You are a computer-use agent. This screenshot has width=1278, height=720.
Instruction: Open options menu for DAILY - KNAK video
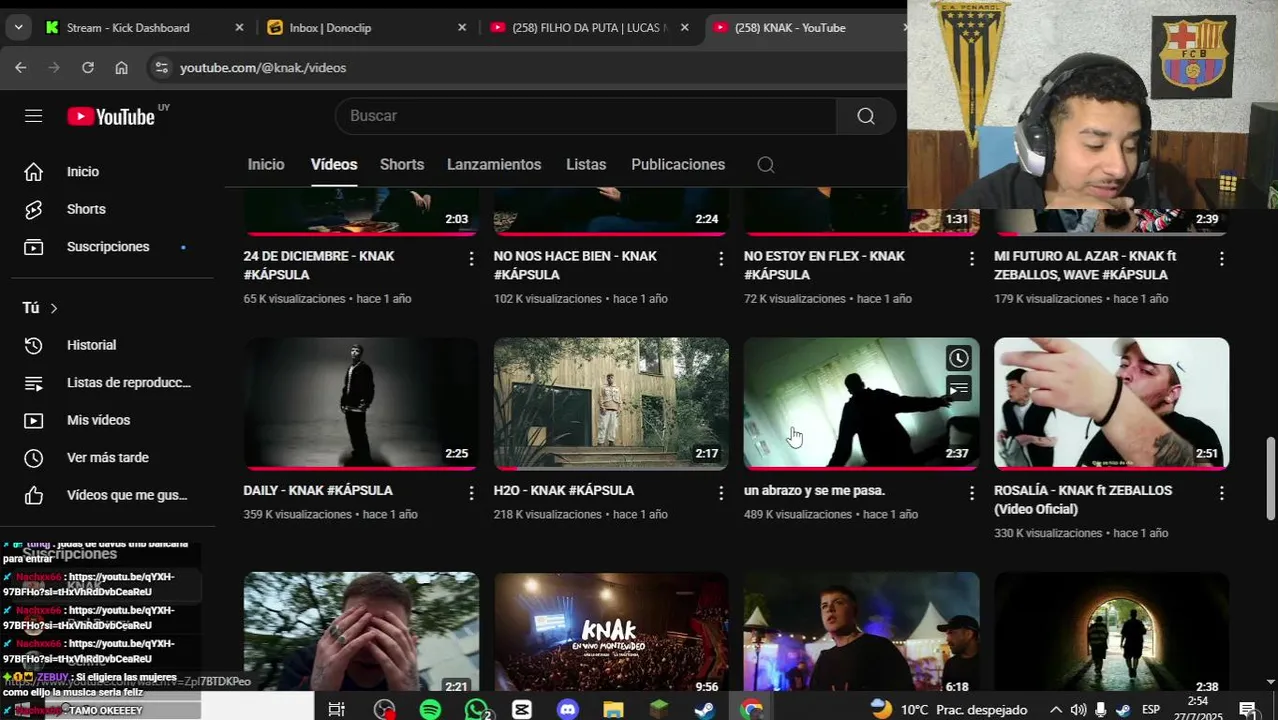click(471, 493)
